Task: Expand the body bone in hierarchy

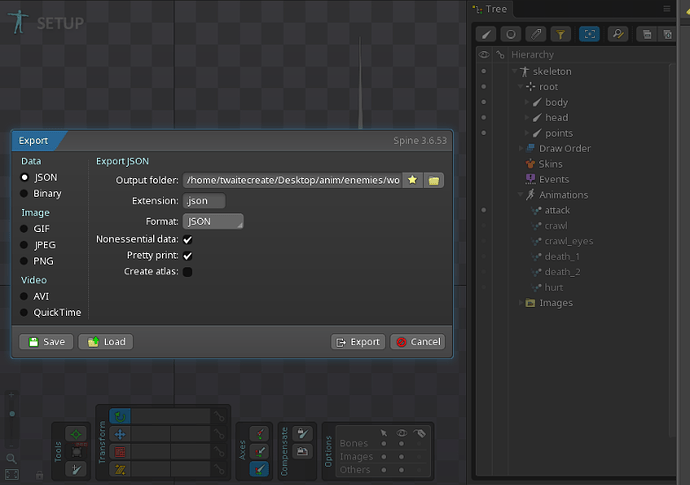Action: pos(528,102)
